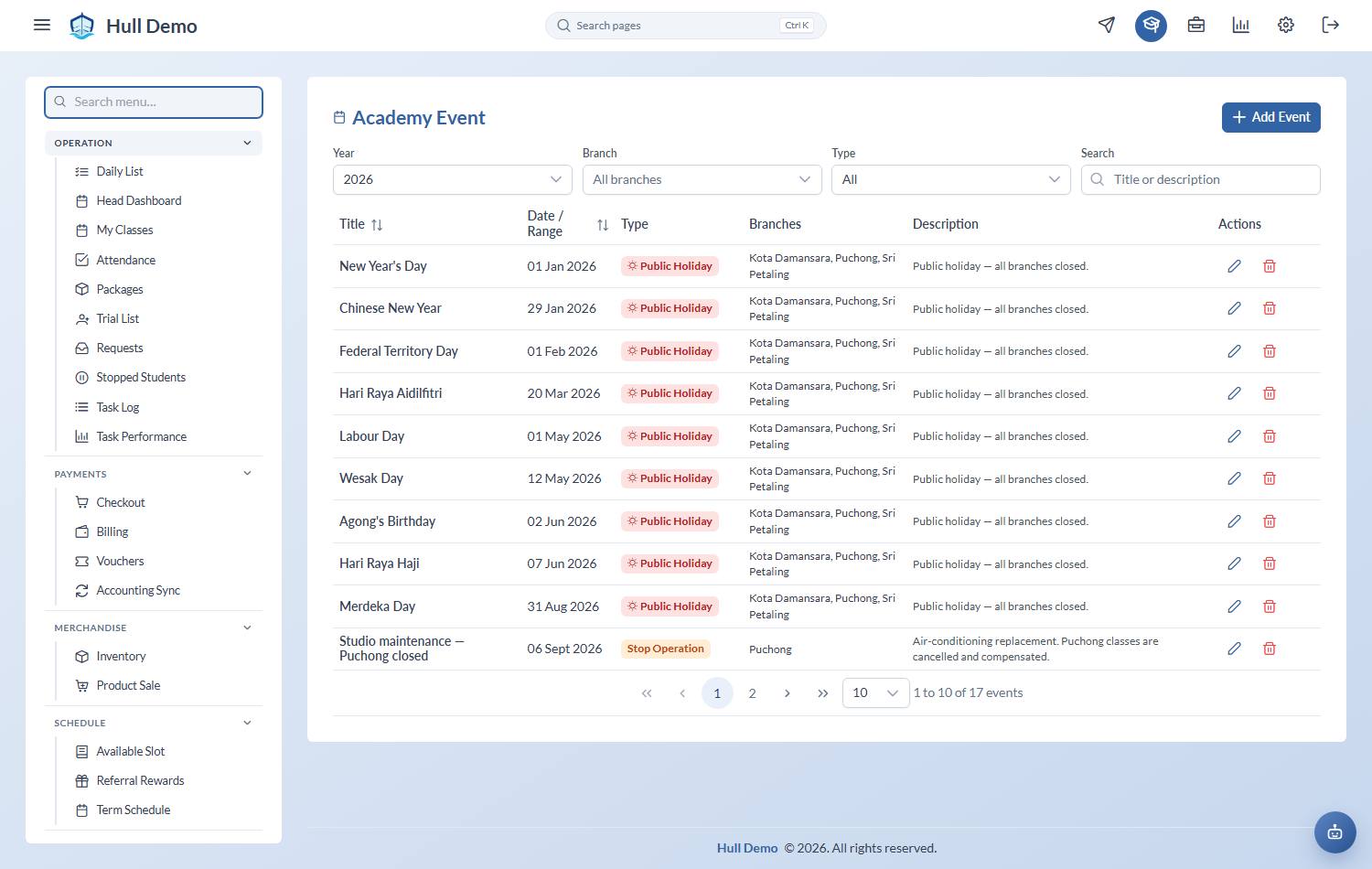Open Accounting Sync menu item

pos(138,590)
